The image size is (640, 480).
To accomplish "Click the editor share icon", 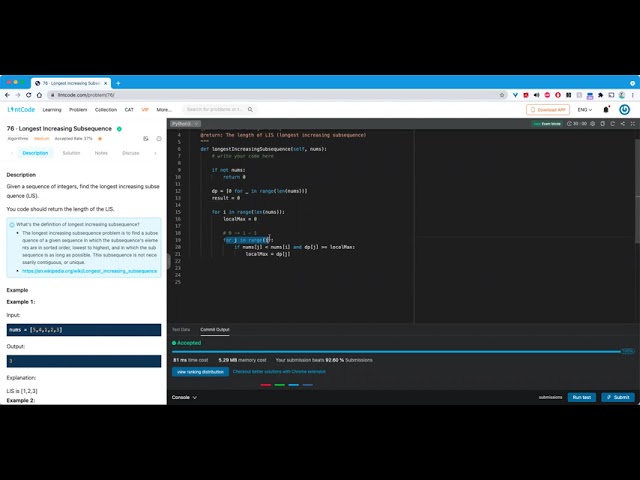I will 622,124.
